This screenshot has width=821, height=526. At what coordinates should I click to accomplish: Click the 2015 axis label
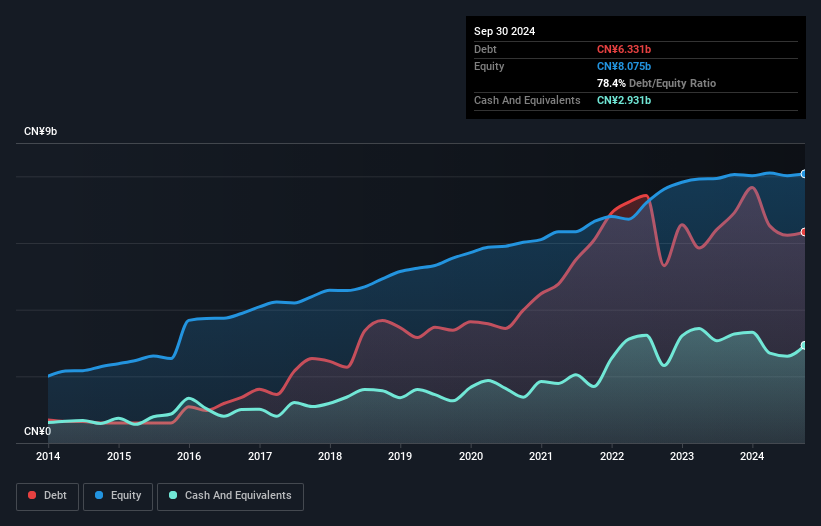tap(119, 456)
